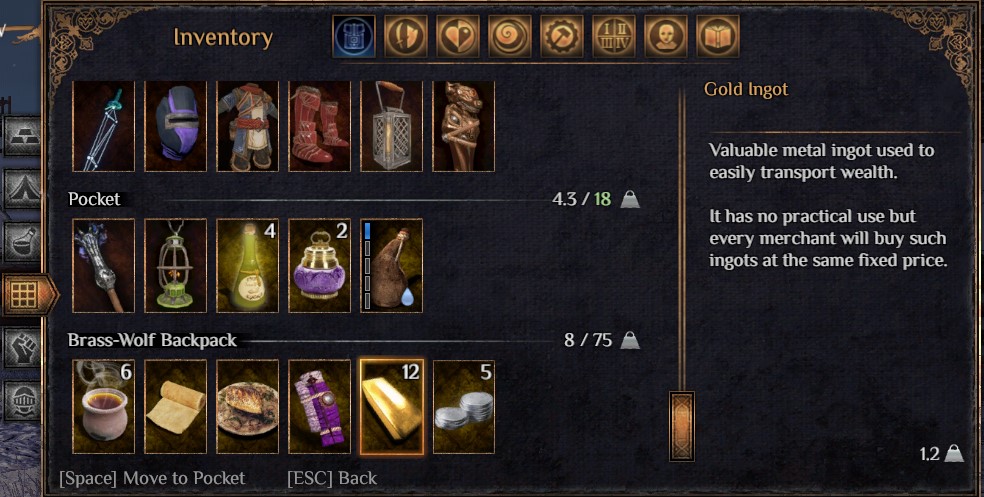This screenshot has height=497, width=984.
Task: Select the purple helmet equipment slot
Action: tap(175, 126)
